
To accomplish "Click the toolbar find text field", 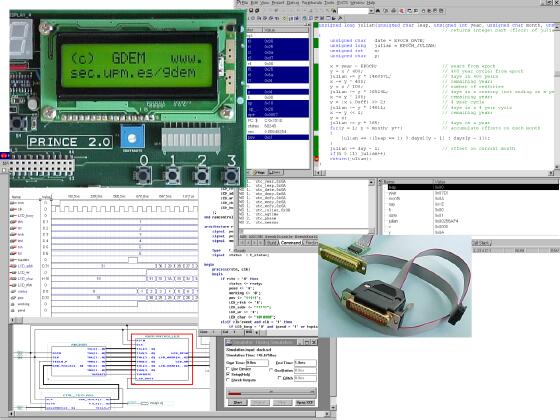I will tap(353, 11).
